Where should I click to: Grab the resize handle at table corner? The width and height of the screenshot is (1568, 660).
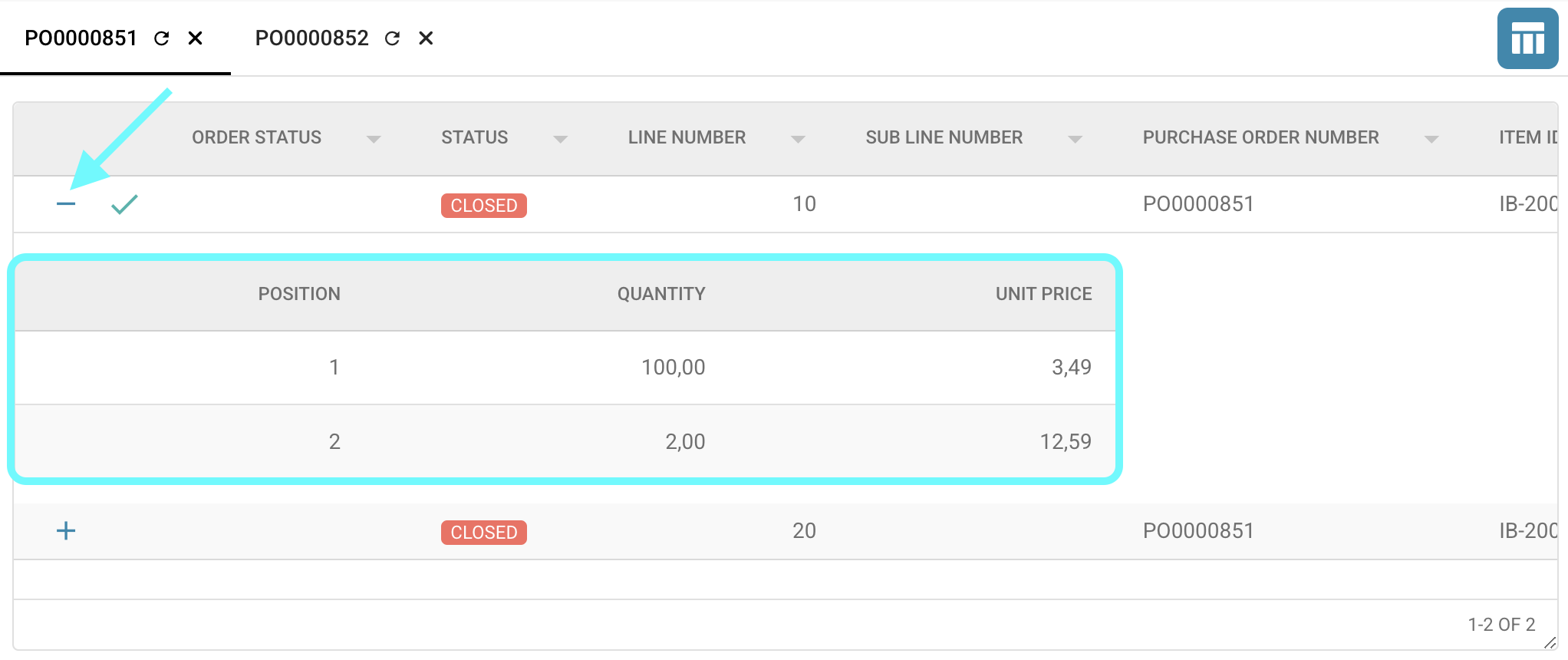[x=1550, y=643]
